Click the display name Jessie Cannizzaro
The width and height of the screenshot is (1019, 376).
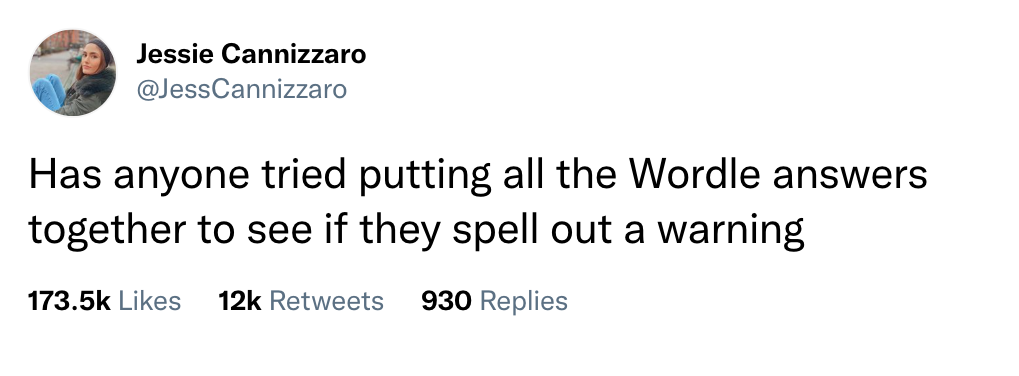[251, 55]
